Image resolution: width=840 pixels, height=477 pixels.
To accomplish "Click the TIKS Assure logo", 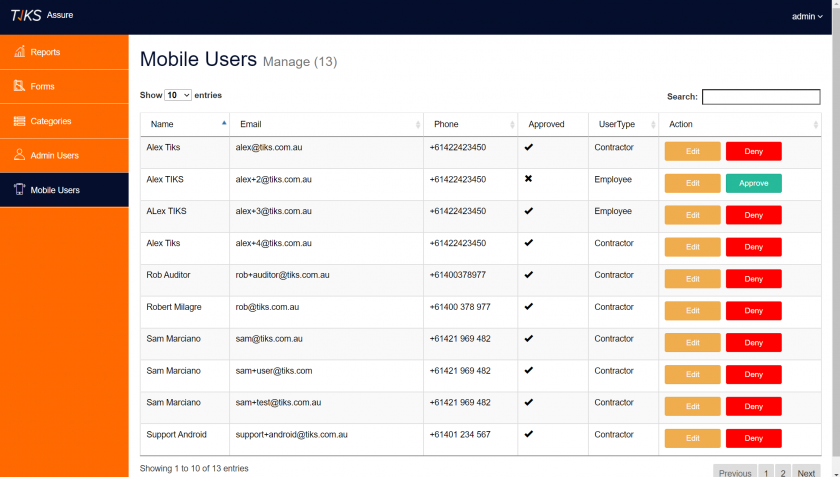I will click(42, 16).
